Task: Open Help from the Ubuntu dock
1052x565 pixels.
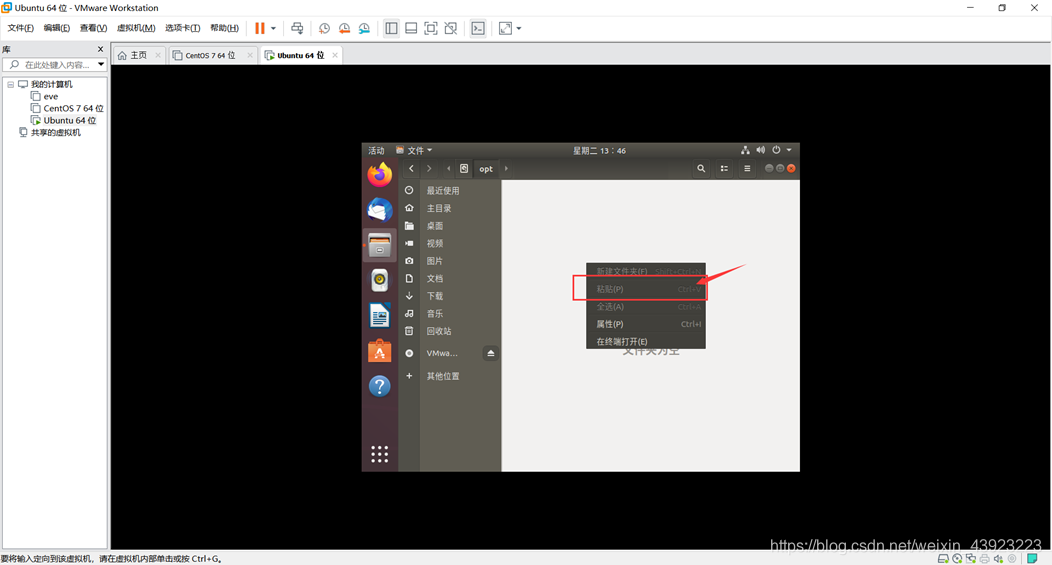Action: point(380,386)
